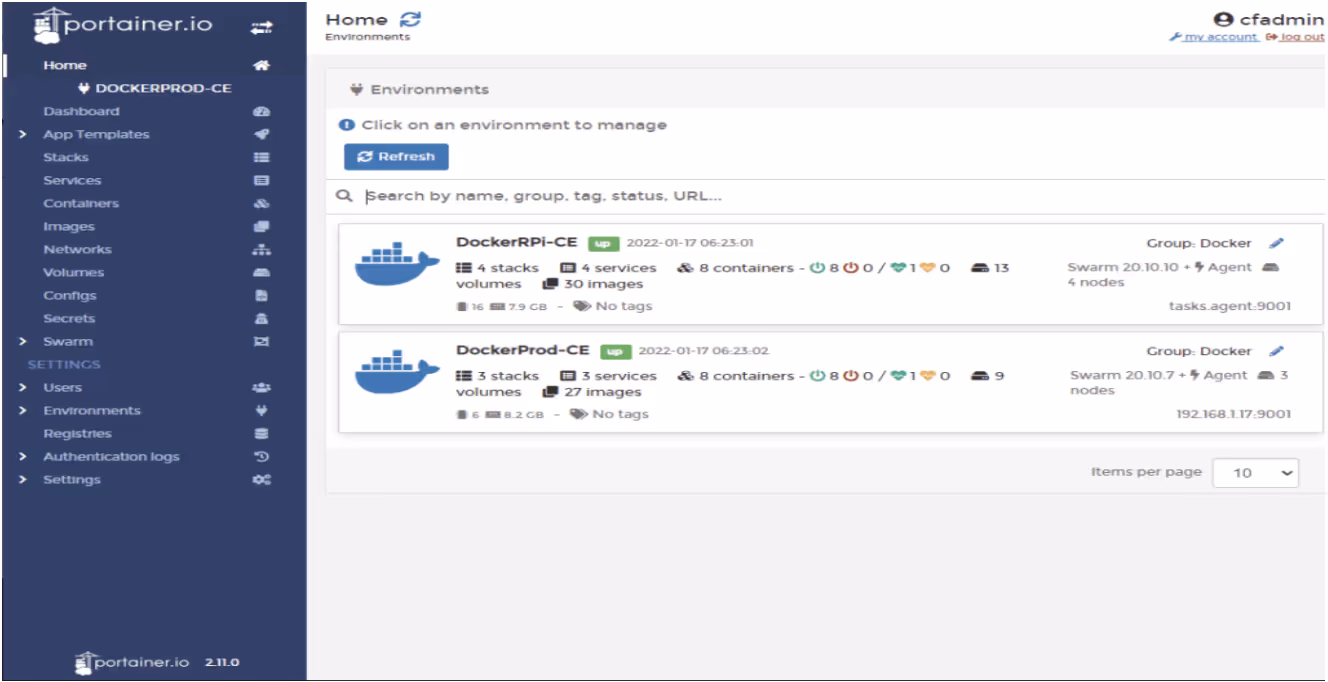Open the Items per page dropdown
The height and width of the screenshot is (682, 1328).
pyautogui.click(x=1255, y=473)
